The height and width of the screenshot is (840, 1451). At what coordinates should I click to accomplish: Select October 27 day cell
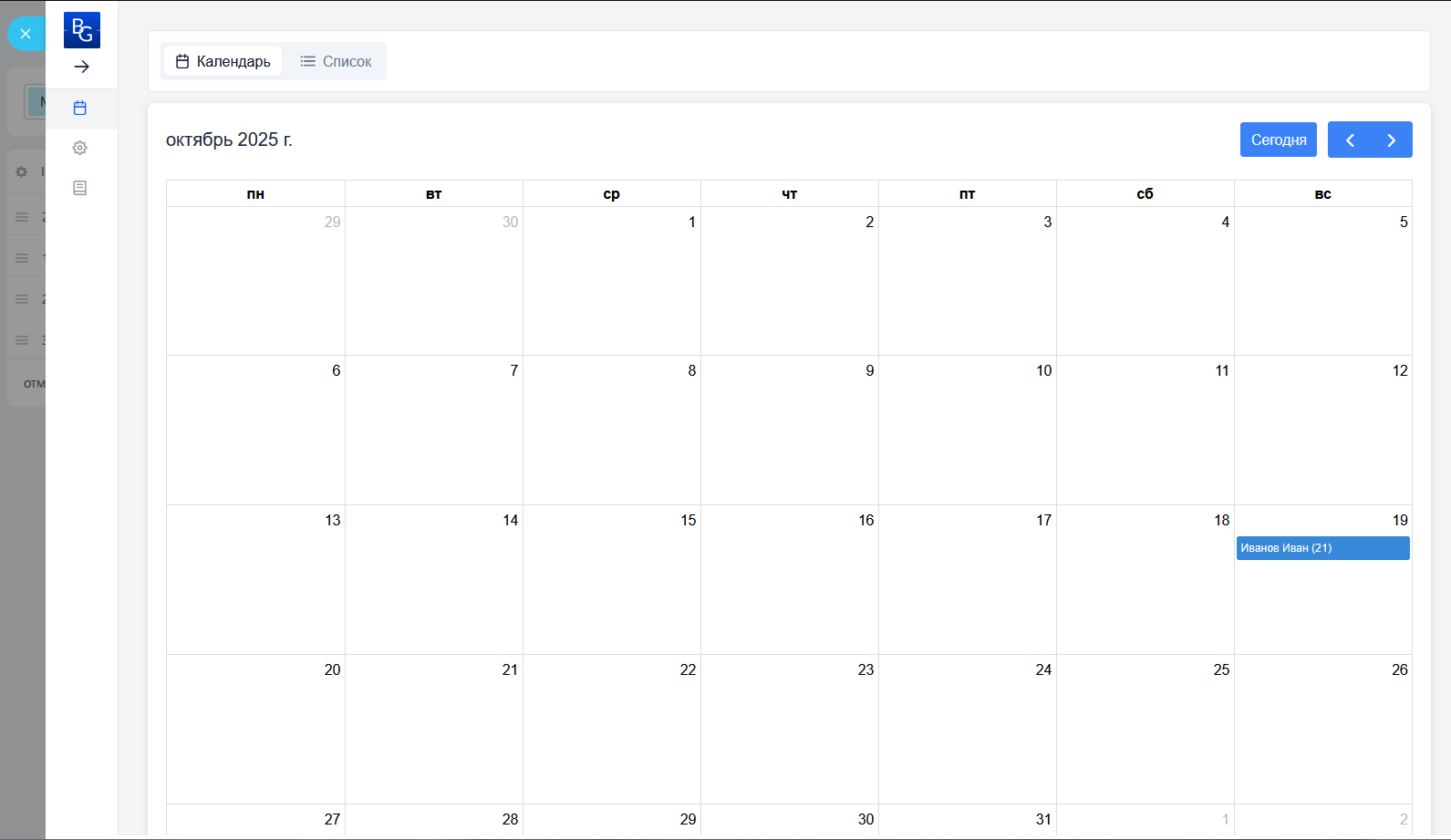click(255, 819)
